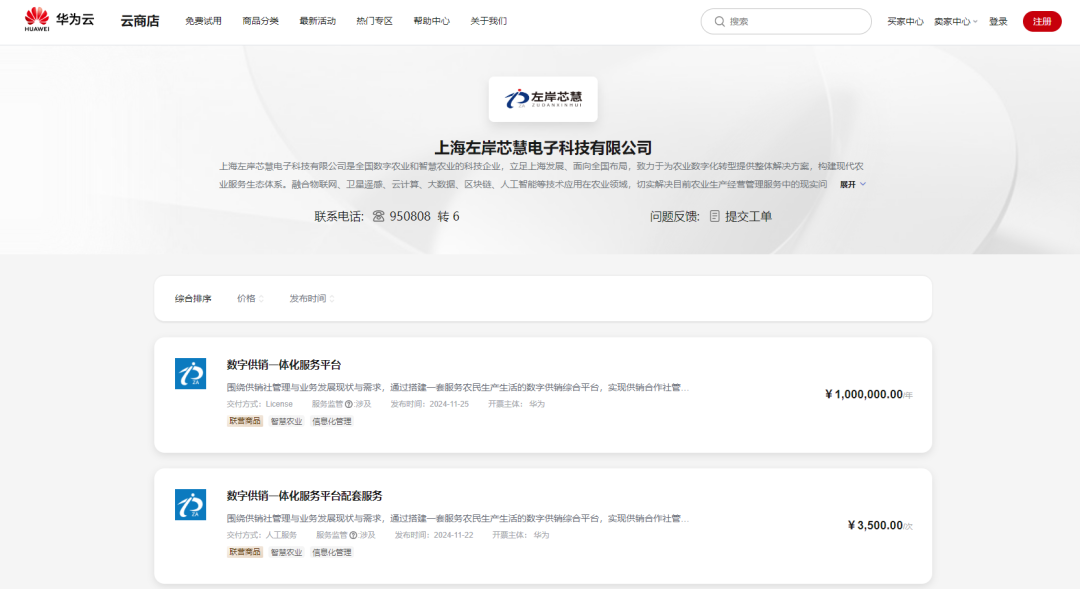Expand the company description with 展开

tap(853, 185)
